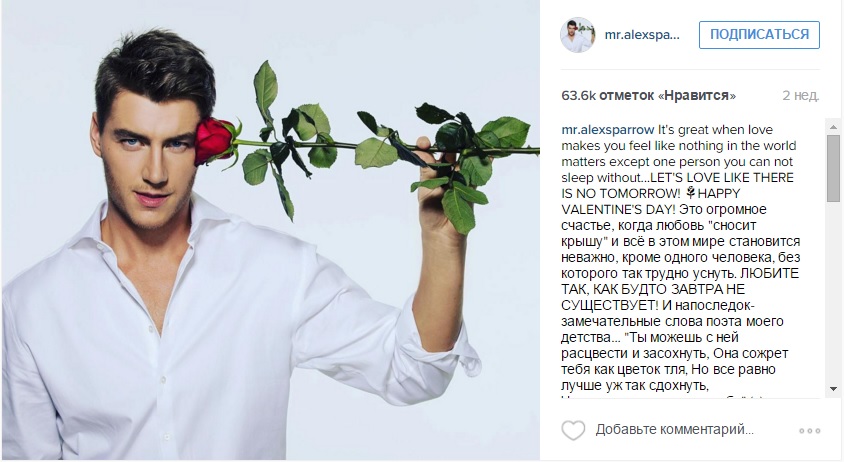Click the scrollbar up arrow in caption
Image resolution: width=844 pixels, height=462 pixels.
coord(833,127)
